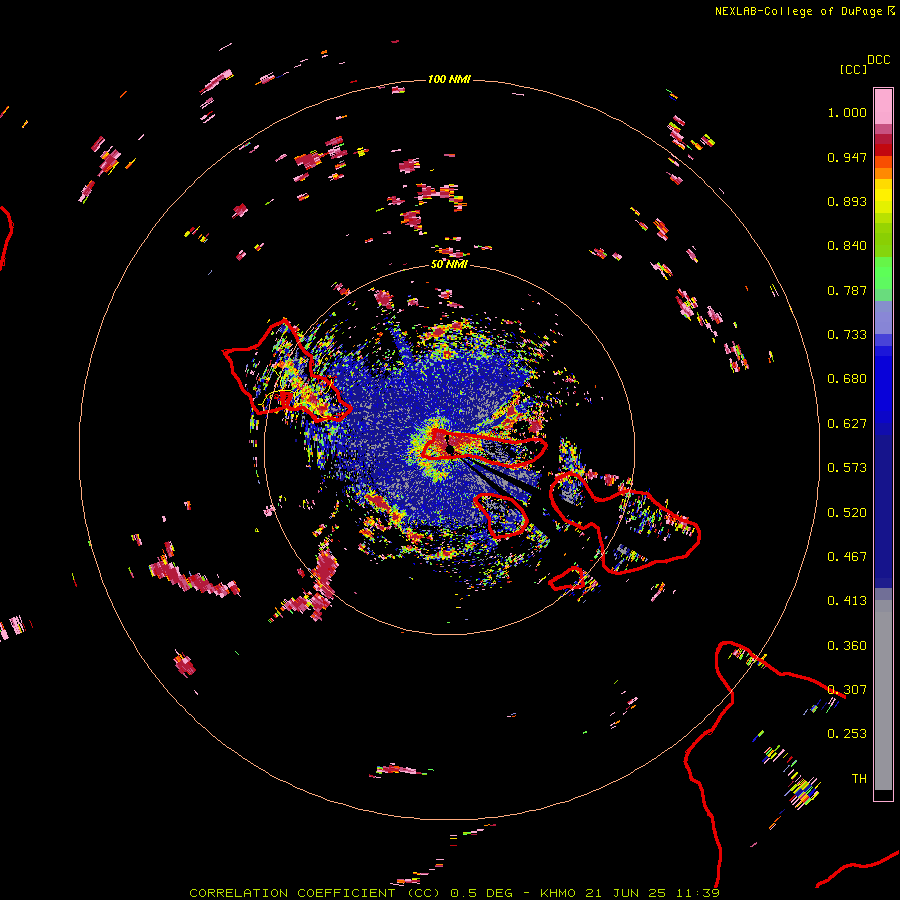
Task: Click the 0.467 color scale value
Action: pos(847,557)
